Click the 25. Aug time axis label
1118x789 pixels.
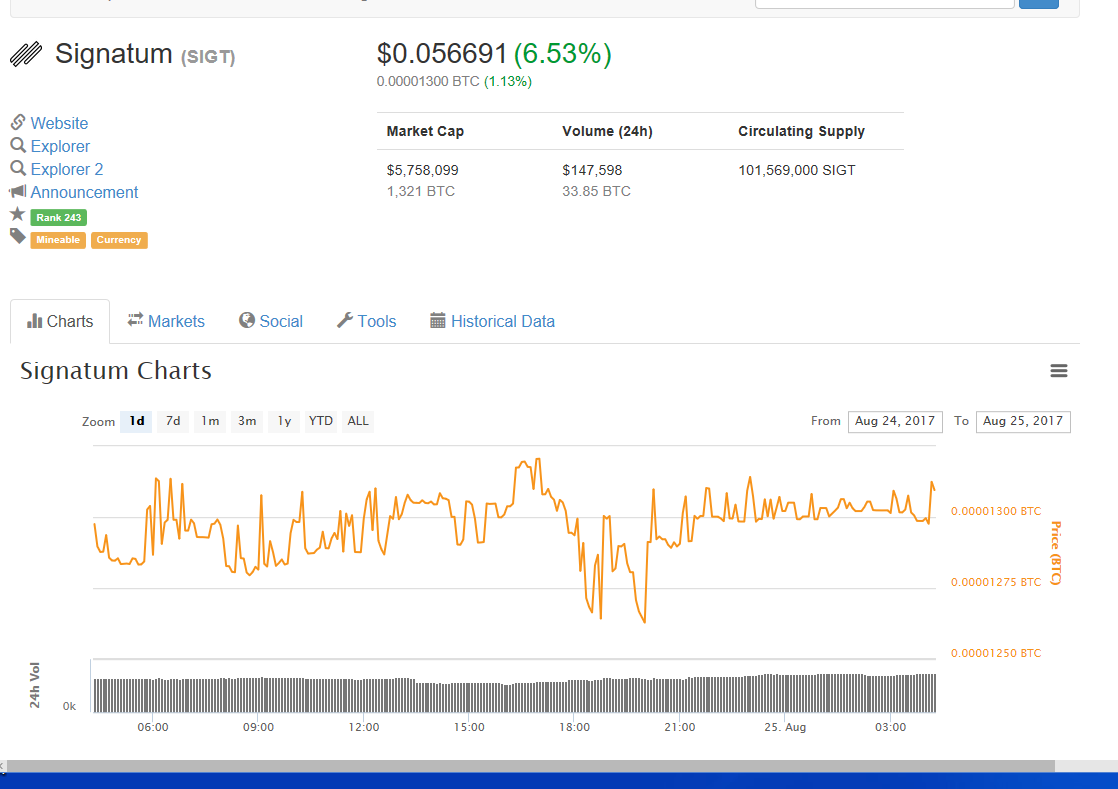785,727
